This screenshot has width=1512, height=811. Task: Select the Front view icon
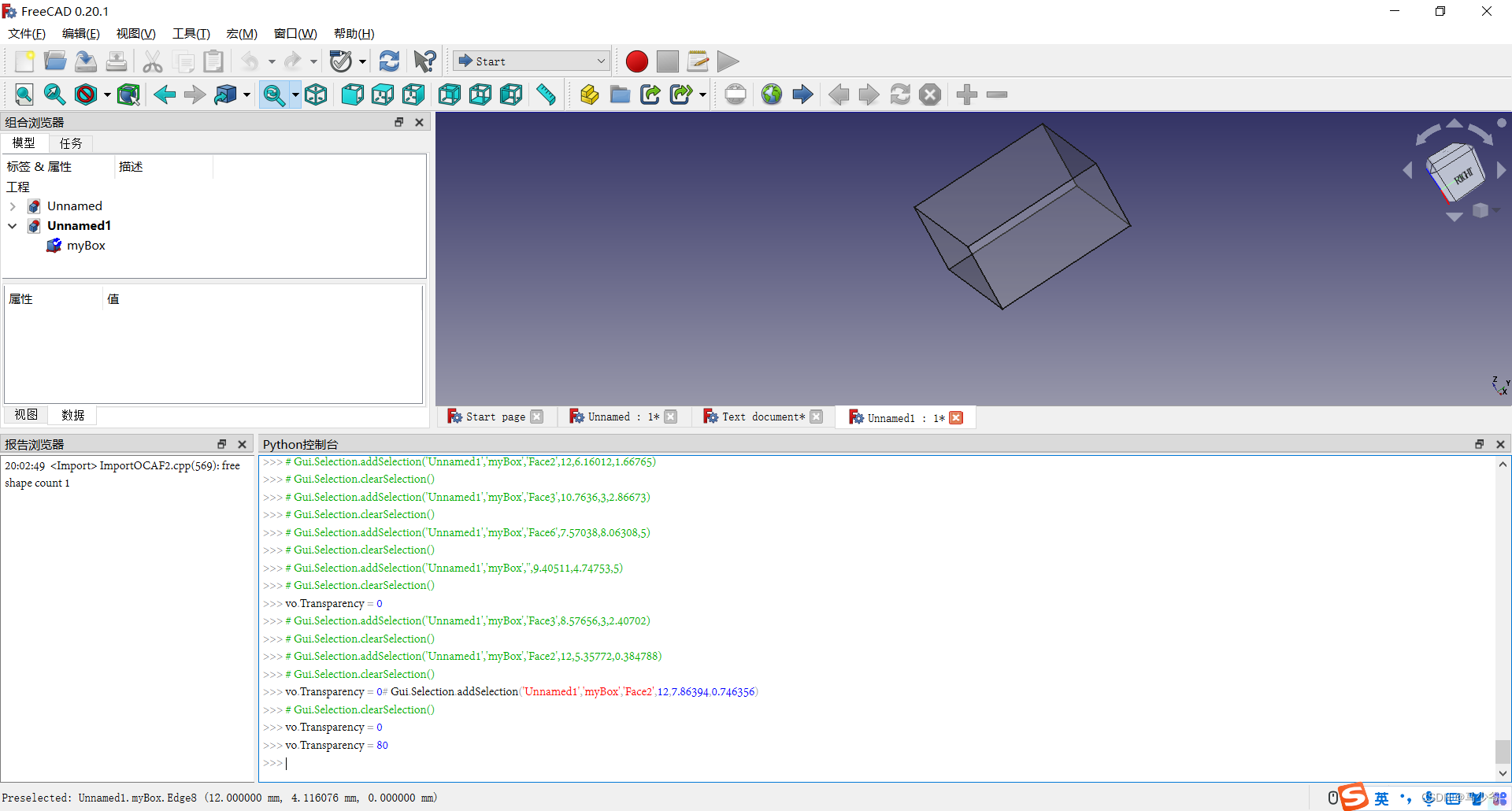click(x=352, y=94)
